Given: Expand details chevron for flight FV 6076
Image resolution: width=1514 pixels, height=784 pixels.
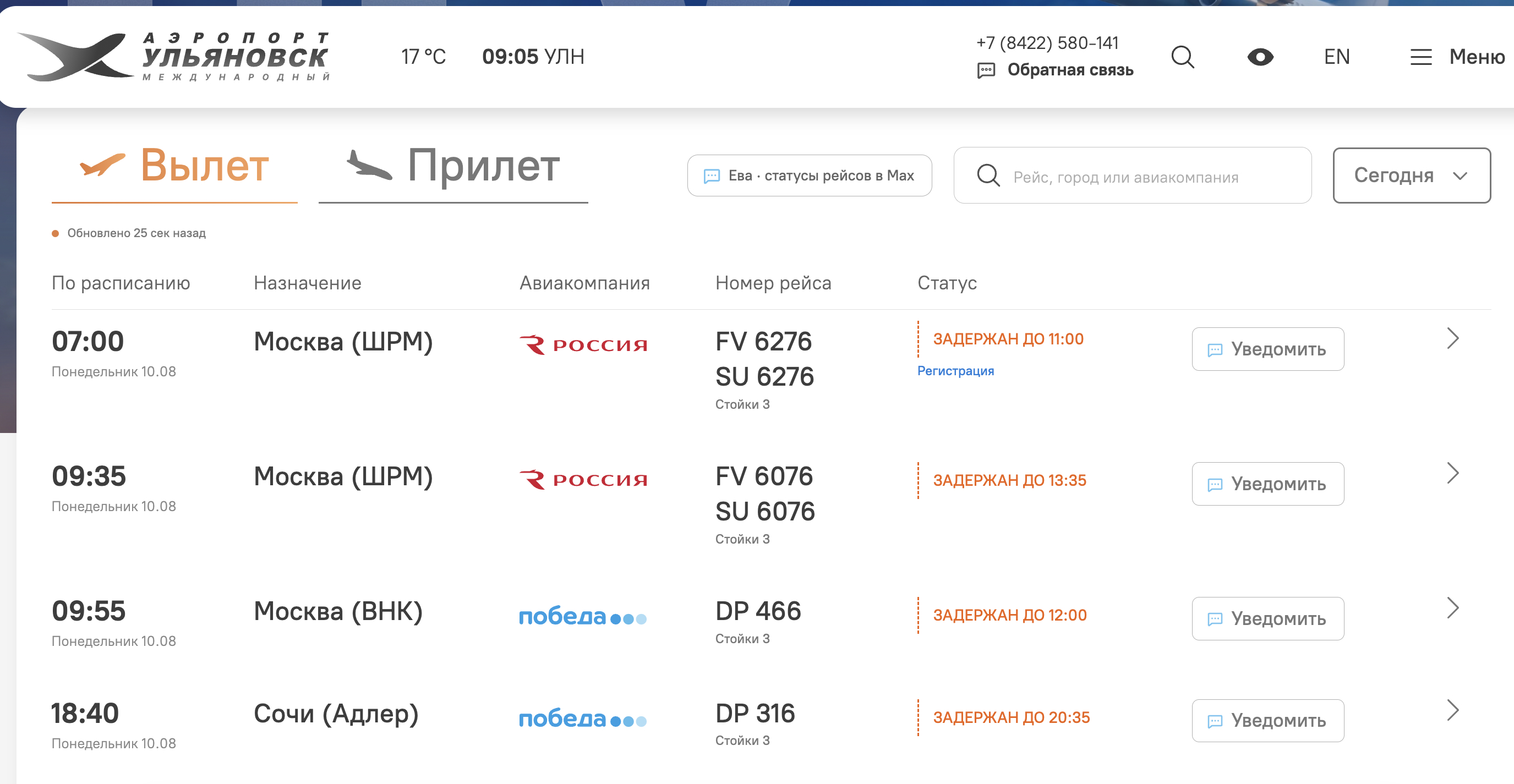Looking at the screenshot, I should pyautogui.click(x=1452, y=473).
